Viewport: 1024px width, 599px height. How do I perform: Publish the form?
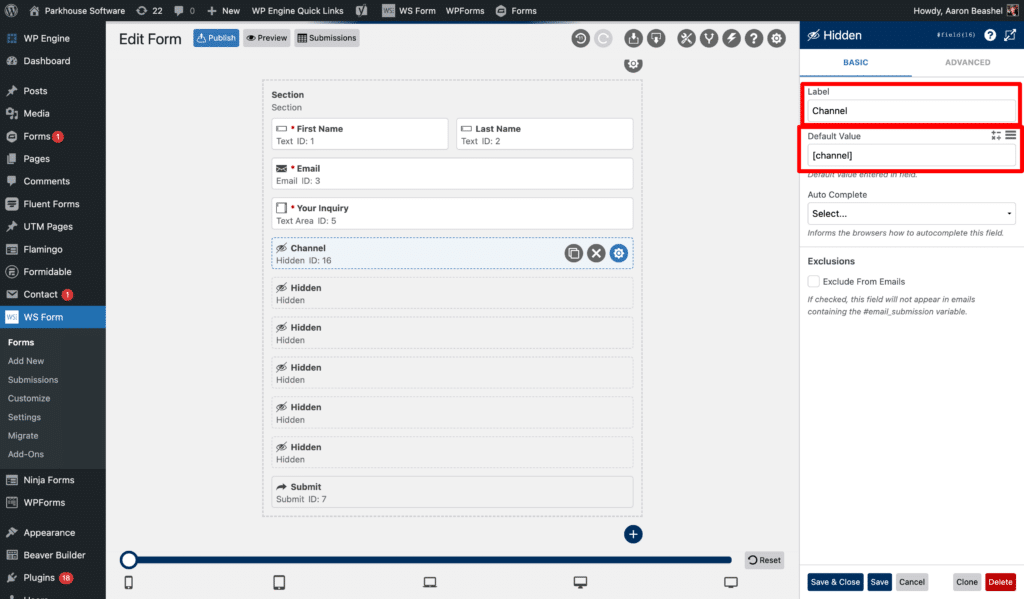(216, 37)
